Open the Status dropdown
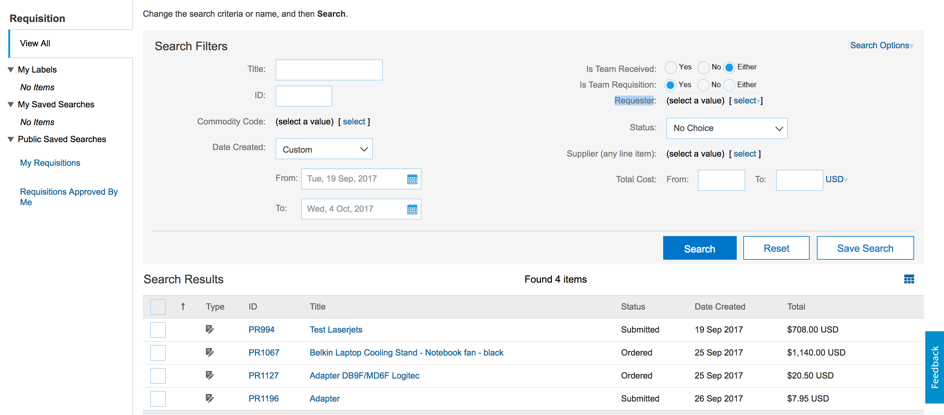This screenshot has width=944, height=415. [x=727, y=128]
